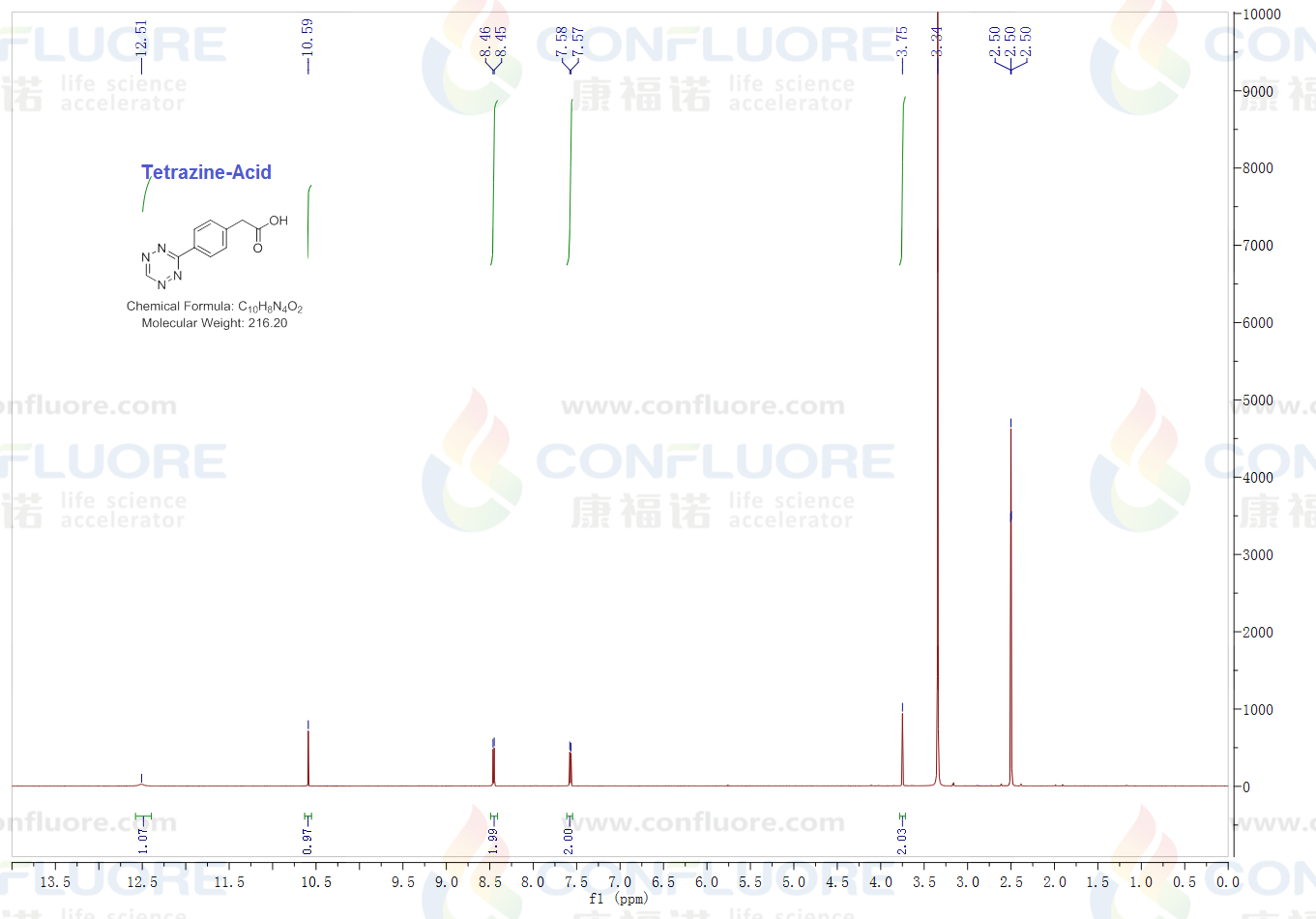This screenshot has width=1316, height=919.
Task: Click the Molecular Weight 216.20 text
Action: pyautogui.click(x=214, y=323)
